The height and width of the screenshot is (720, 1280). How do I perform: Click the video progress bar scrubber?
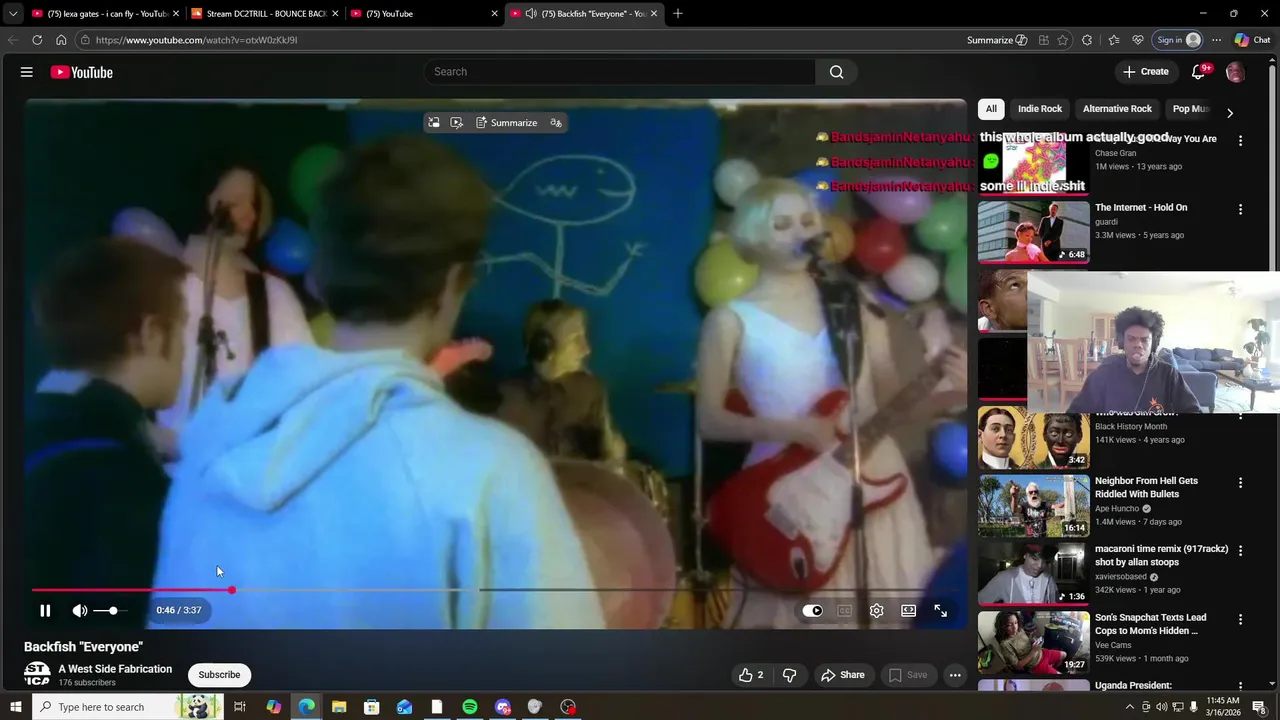[232, 590]
